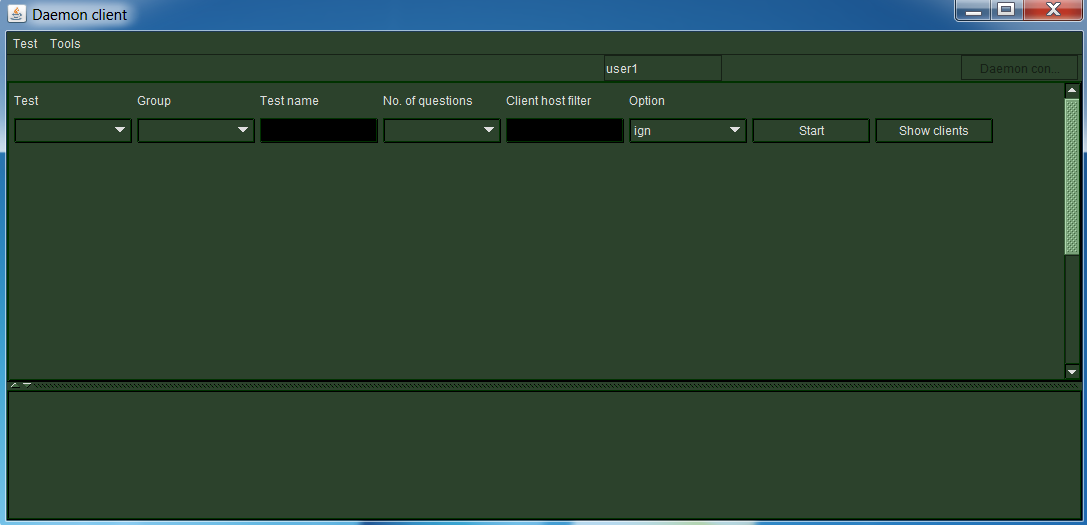1087x525 pixels.
Task: Collapse split pane downward using divider arrow
Action: [x=27, y=384]
